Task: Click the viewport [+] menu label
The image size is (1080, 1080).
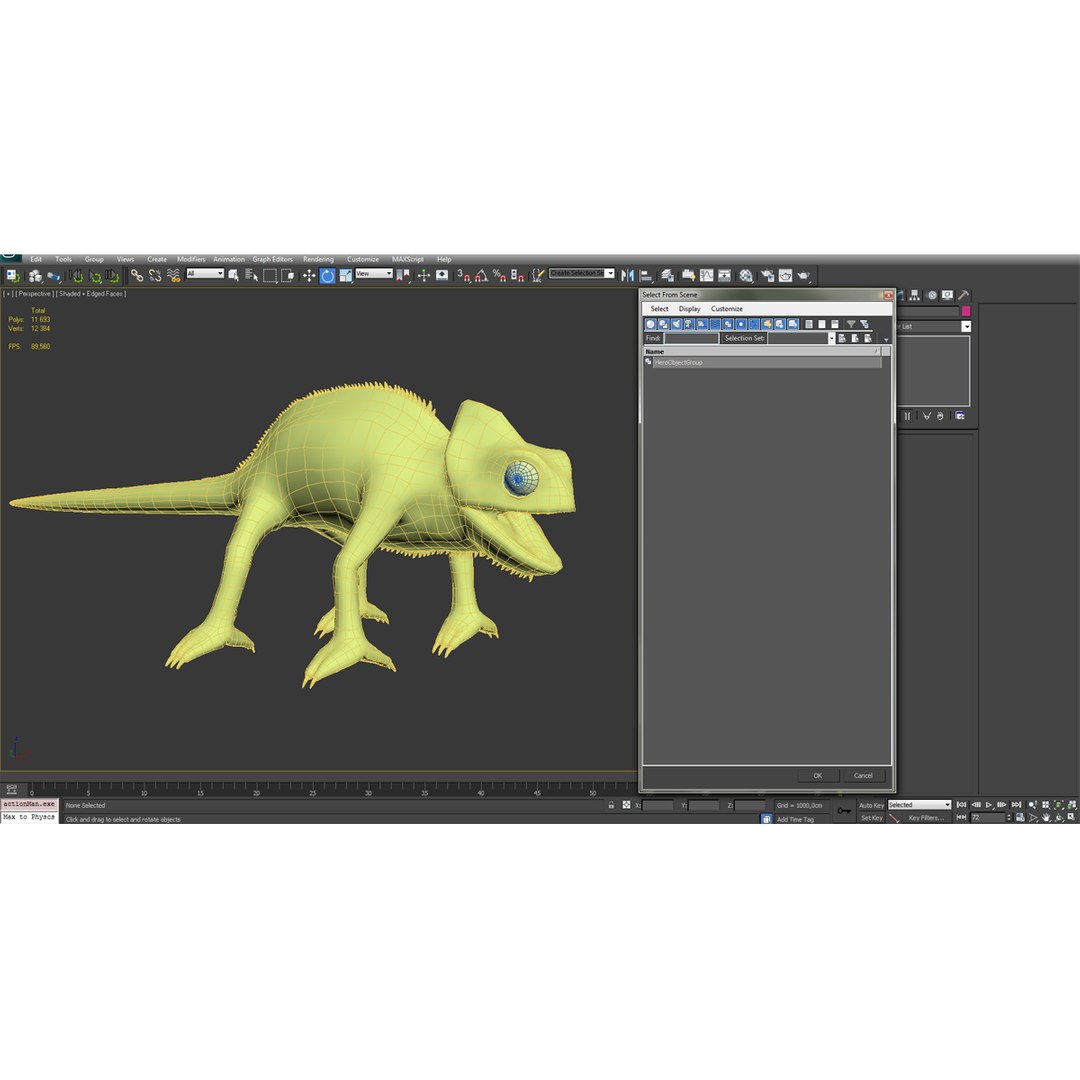Action: 8,293
